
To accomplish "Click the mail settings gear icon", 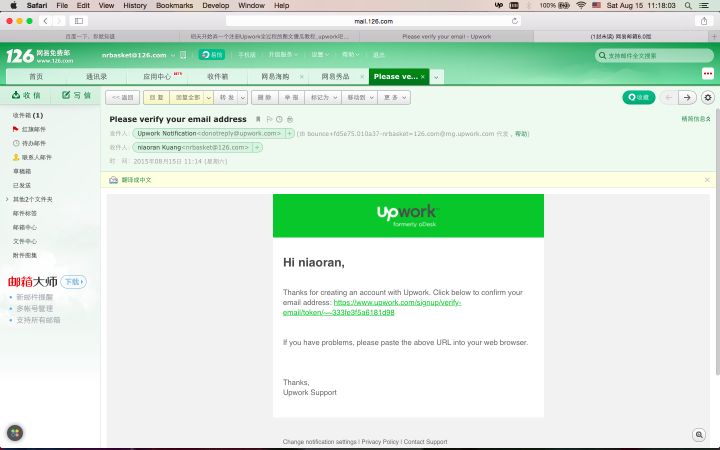I will click(708, 97).
